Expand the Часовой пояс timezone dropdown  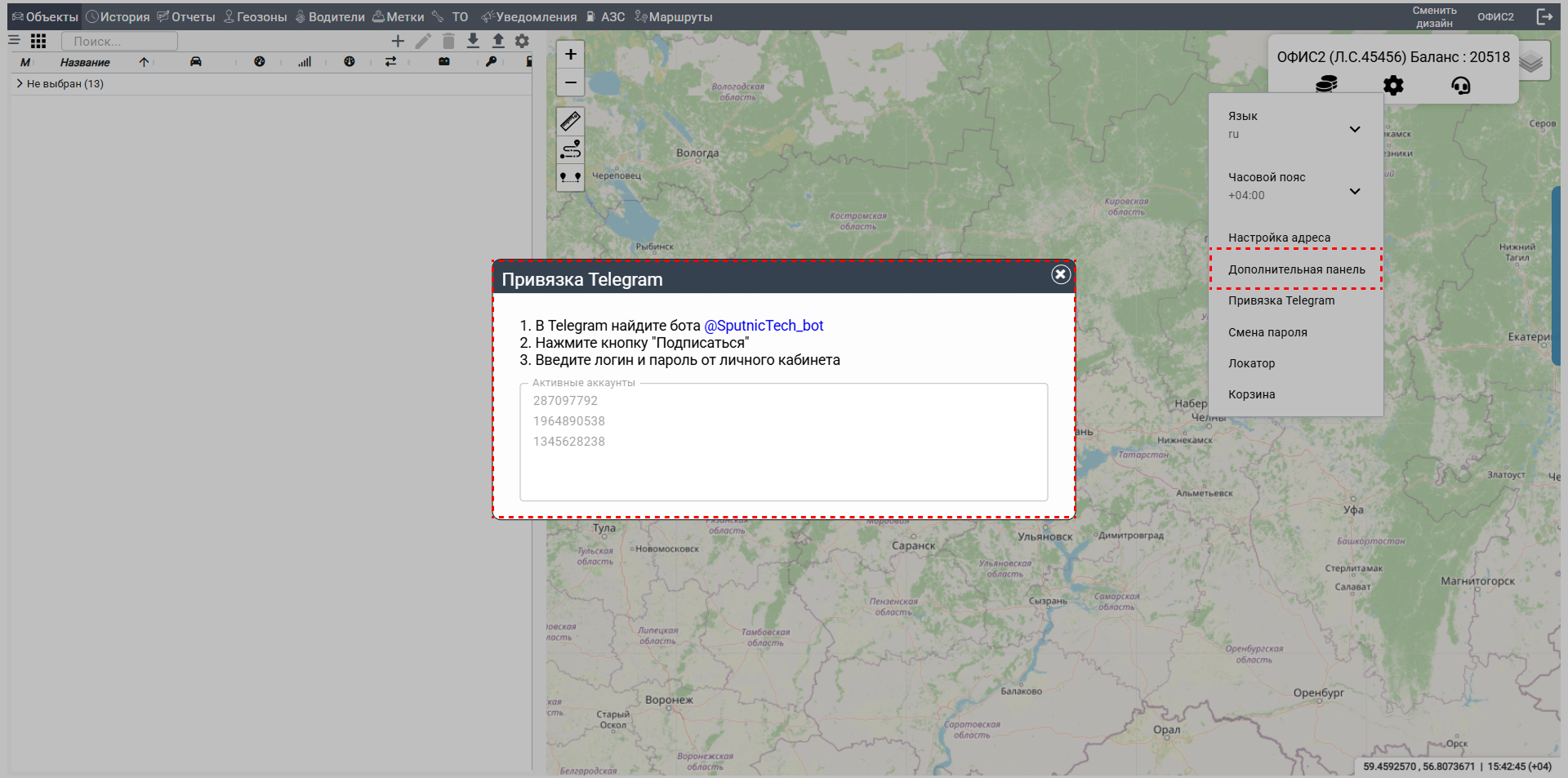[x=1354, y=191]
